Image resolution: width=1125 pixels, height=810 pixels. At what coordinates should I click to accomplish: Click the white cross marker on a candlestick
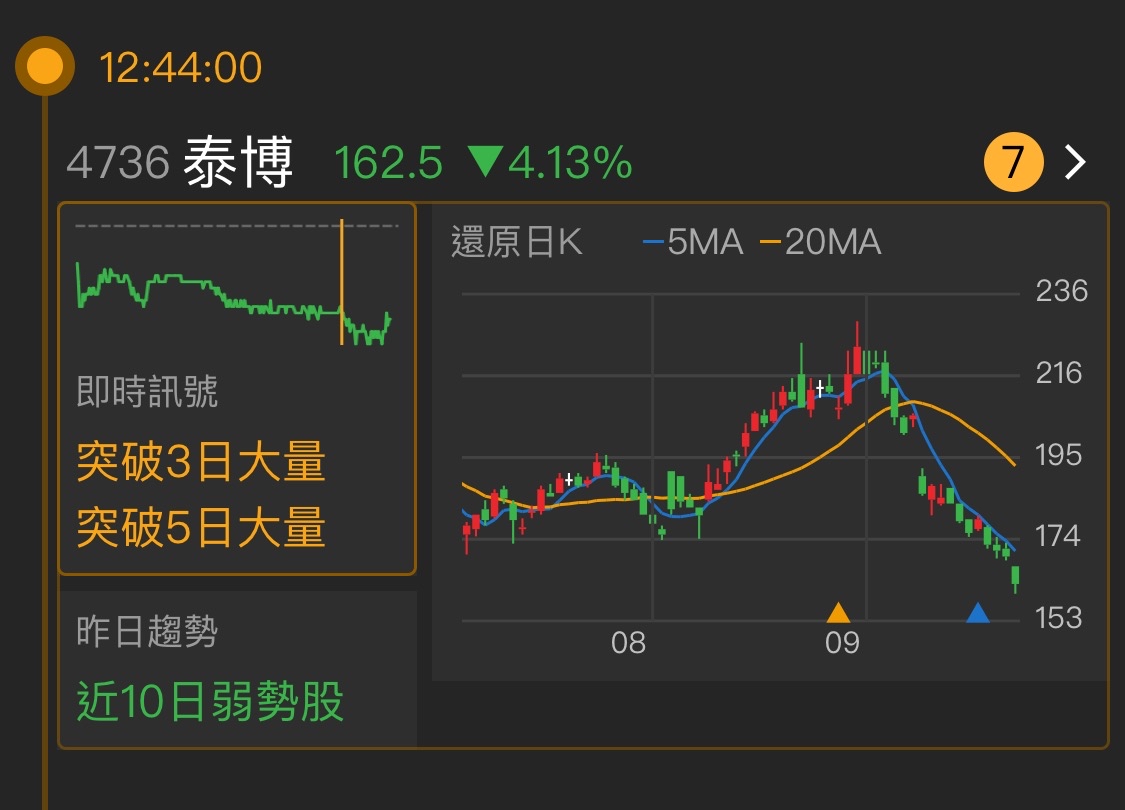pos(819,390)
